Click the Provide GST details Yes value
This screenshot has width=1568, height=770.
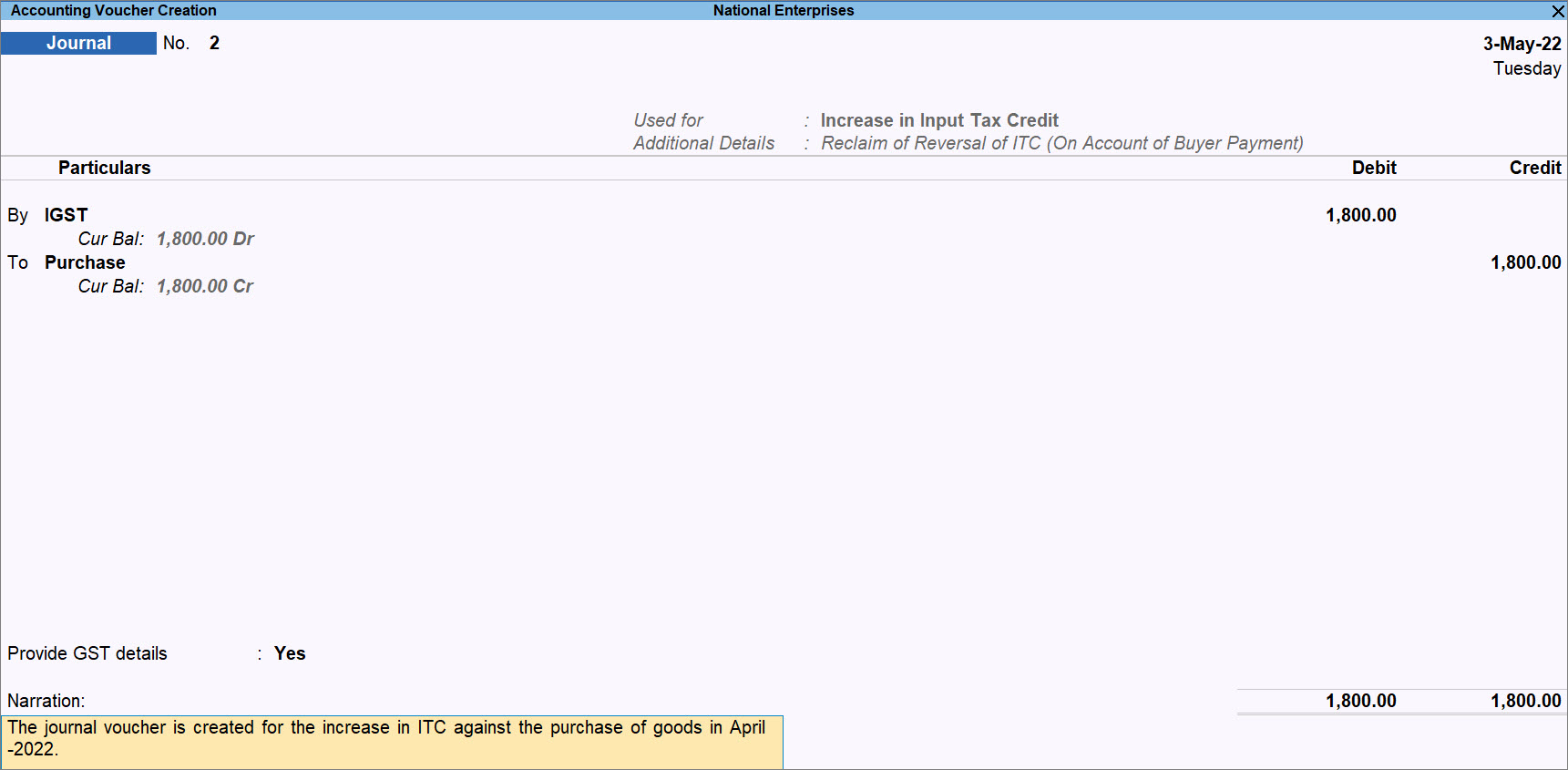[x=290, y=653]
